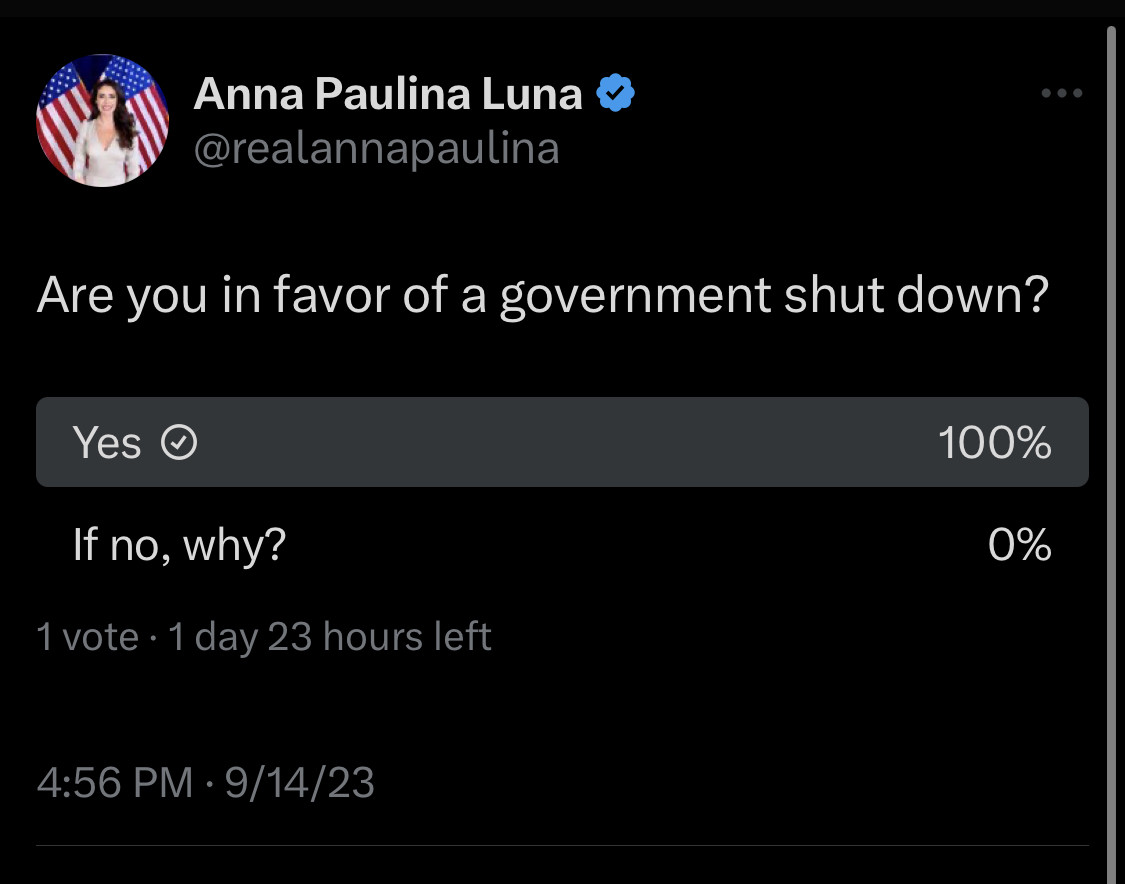Click the blue verified checkmark badge

[616, 94]
